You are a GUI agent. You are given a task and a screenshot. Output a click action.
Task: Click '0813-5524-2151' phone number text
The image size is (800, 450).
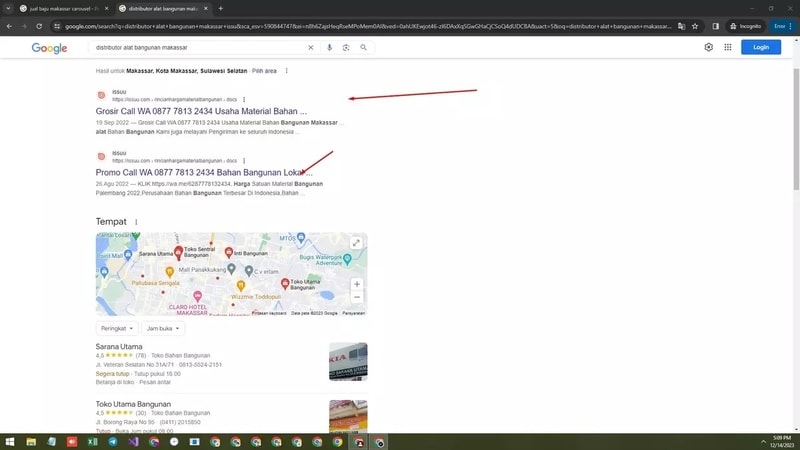pyautogui.click(x=200, y=365)
